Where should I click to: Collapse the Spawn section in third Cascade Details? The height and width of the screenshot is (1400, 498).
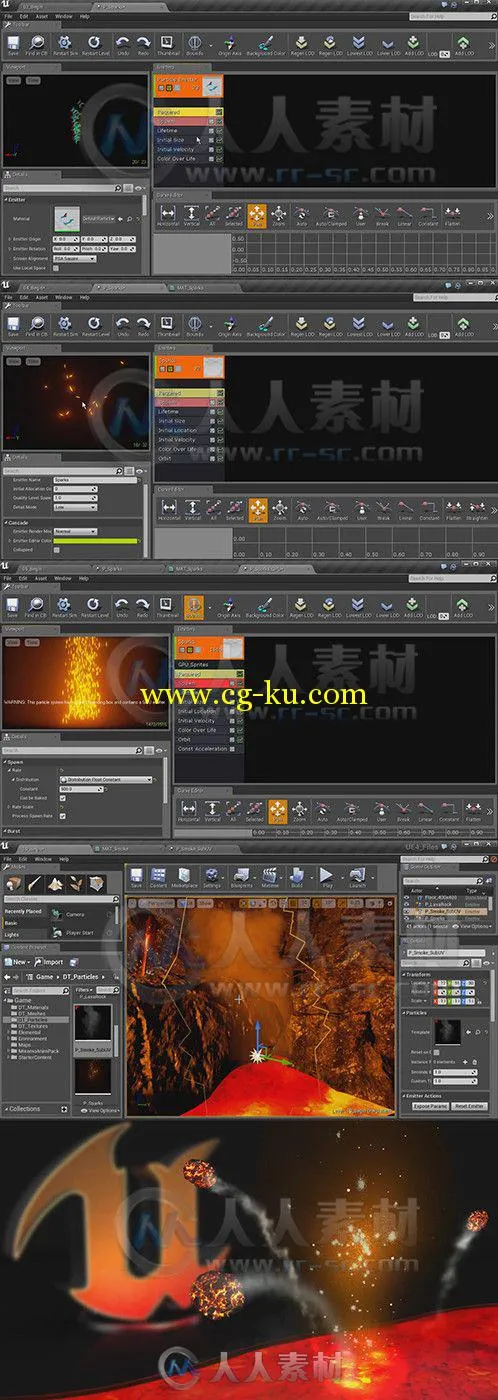point(5,760)
